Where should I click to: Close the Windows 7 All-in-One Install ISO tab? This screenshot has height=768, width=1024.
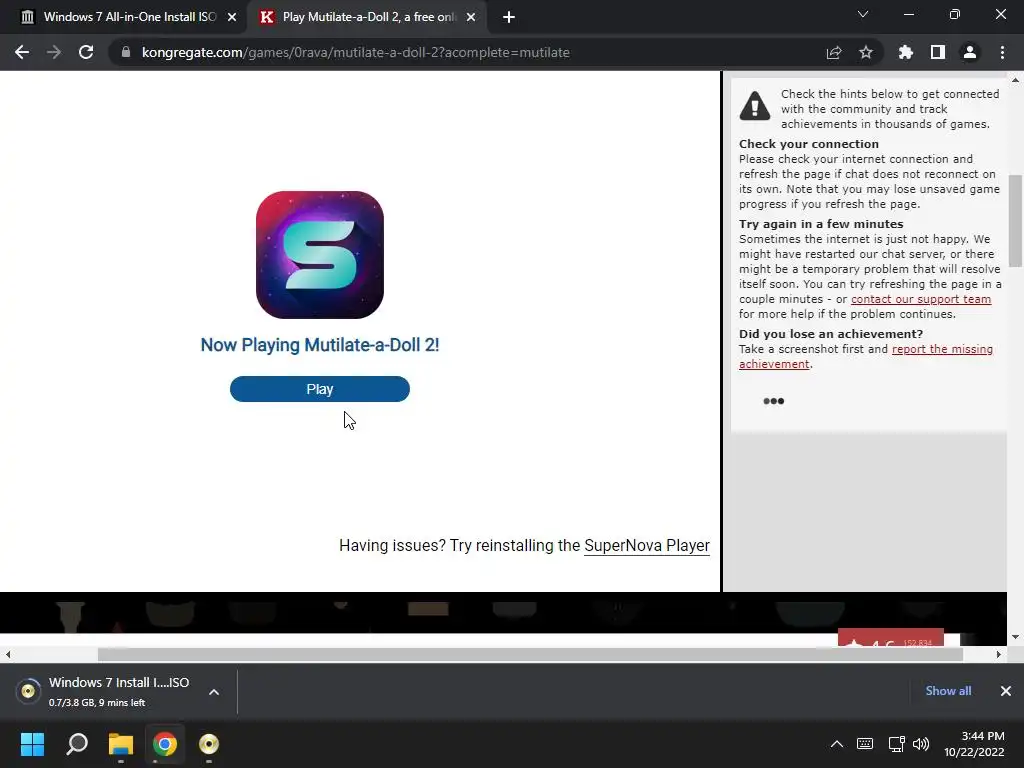(232, 17)
